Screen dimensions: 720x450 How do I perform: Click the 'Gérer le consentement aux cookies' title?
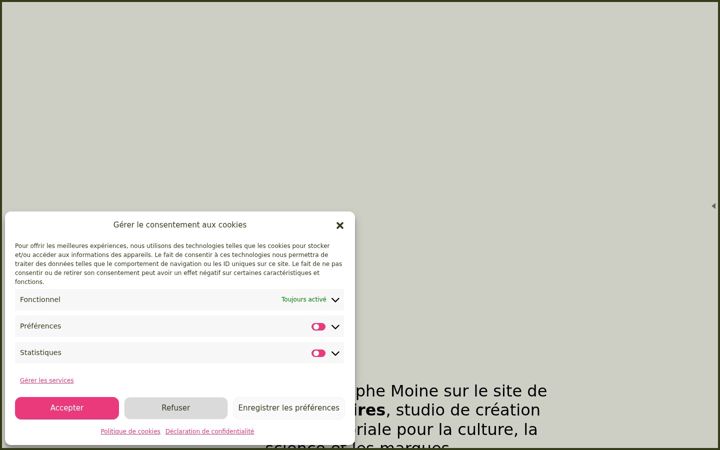pos(180,225)
